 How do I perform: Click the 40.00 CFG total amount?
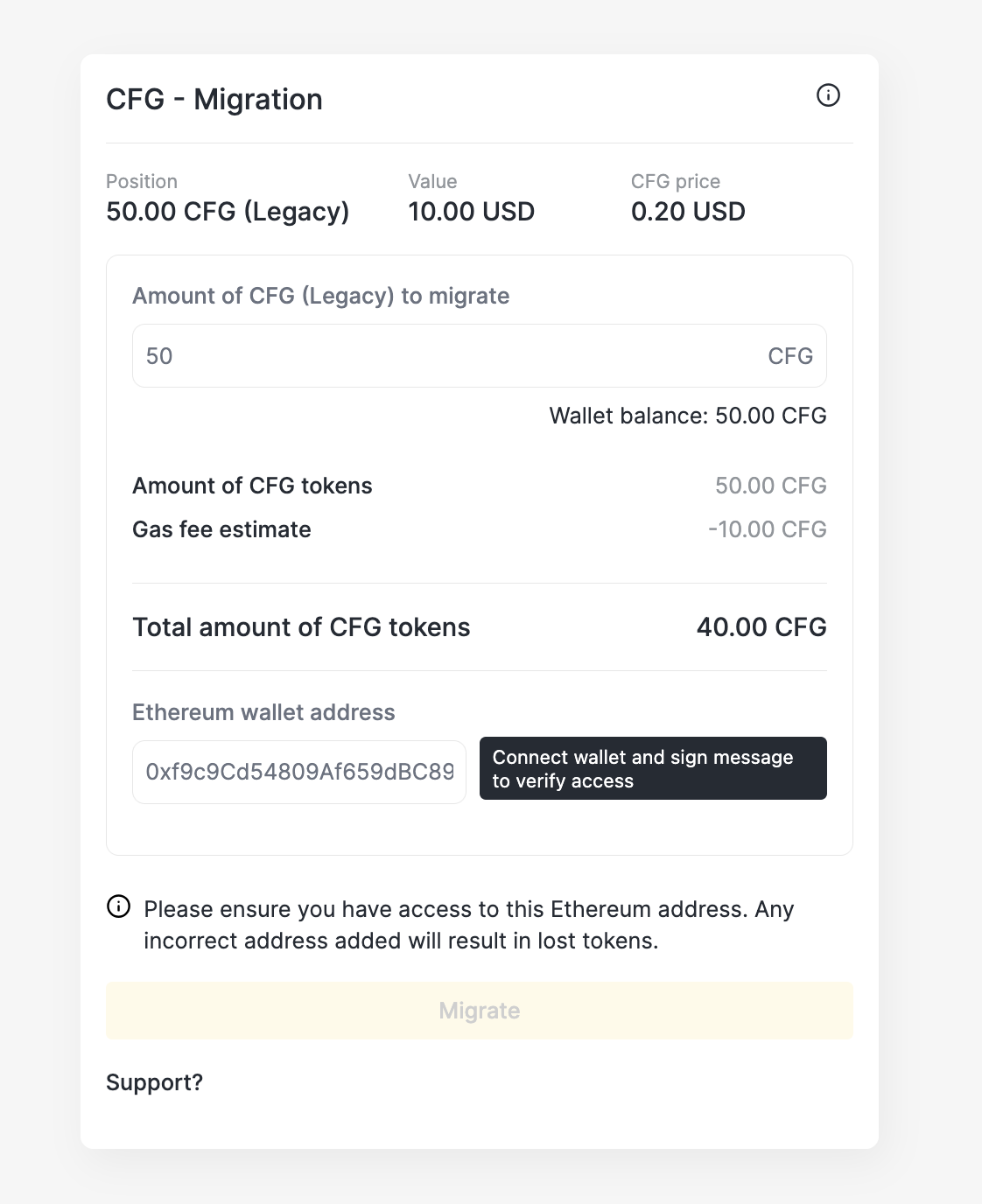761,627
